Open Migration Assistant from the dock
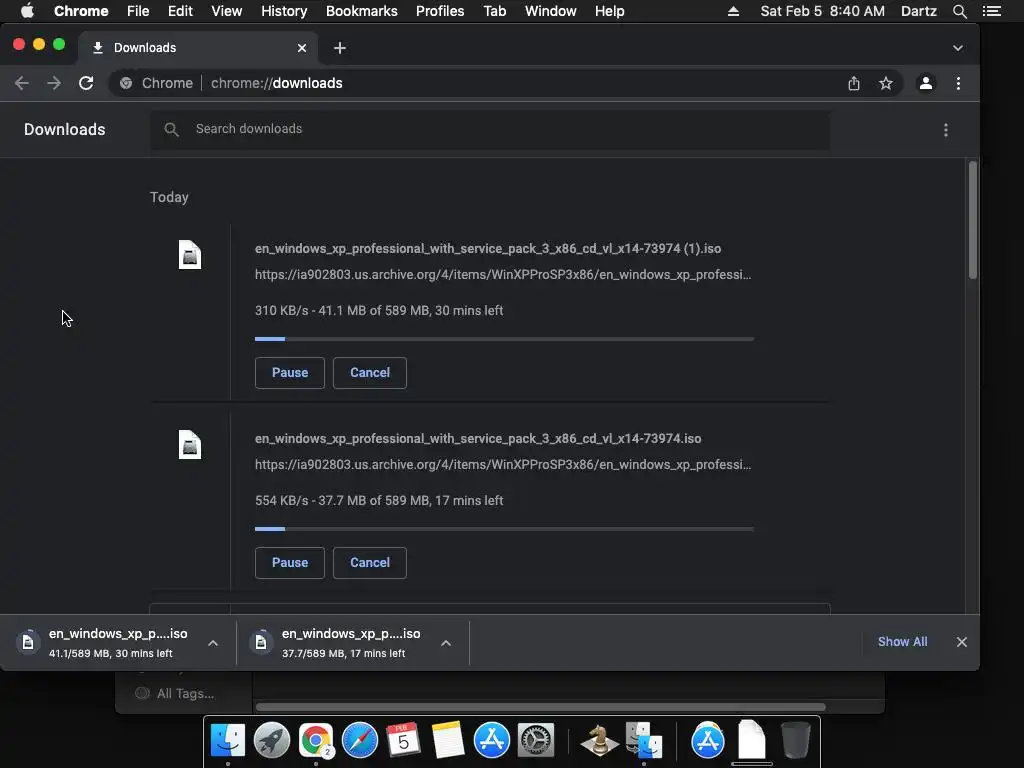Image resolution: width=1024 pixels, height=768 pixels. point(644,741)
